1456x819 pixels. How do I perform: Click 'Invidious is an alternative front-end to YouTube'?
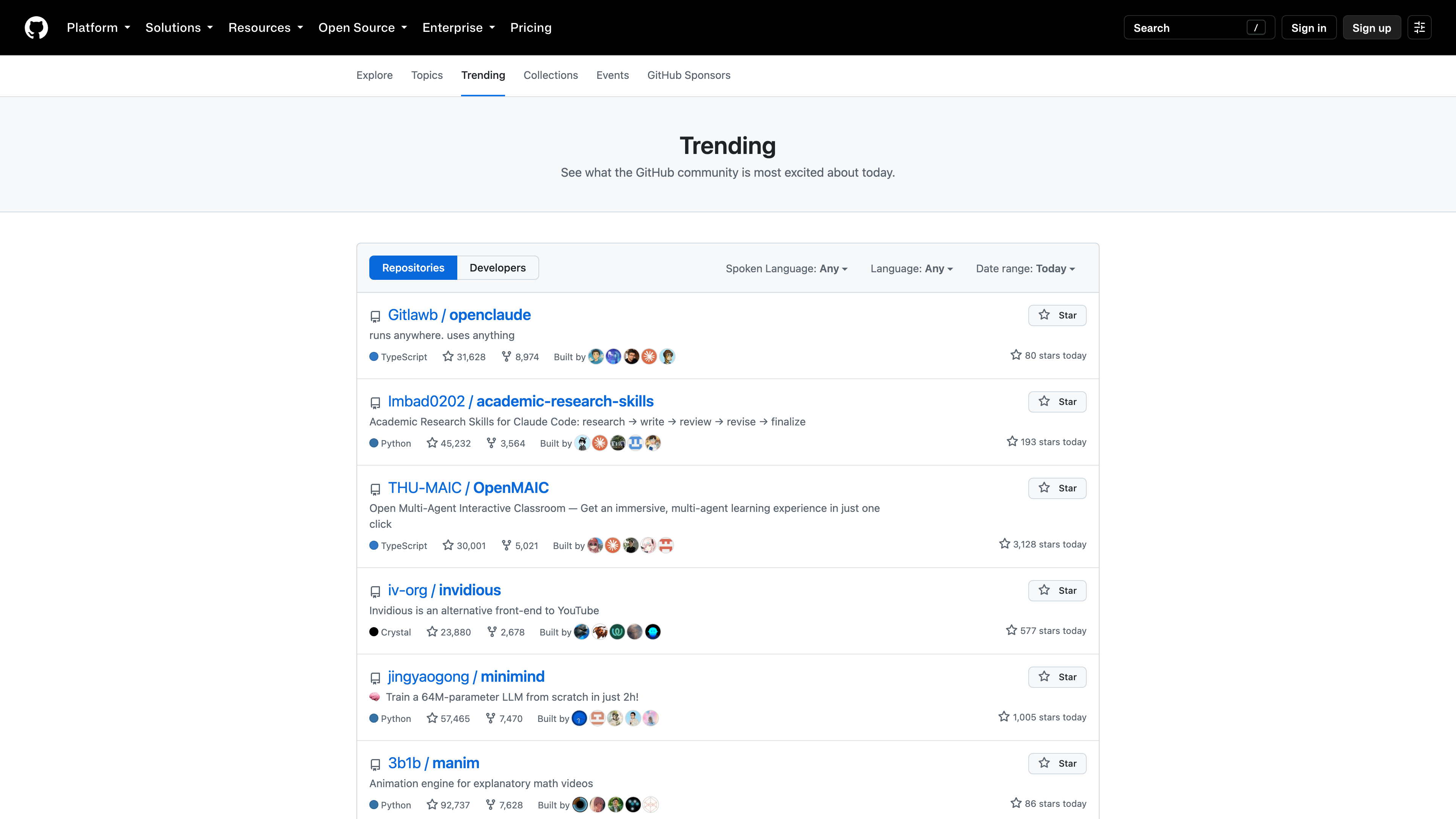coord(484,610)
